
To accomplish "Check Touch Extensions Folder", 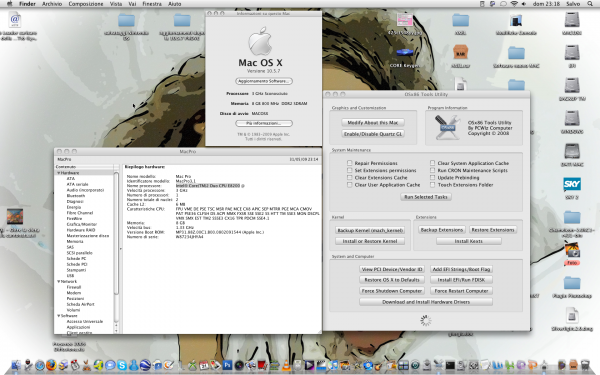I will pos(432,185).
